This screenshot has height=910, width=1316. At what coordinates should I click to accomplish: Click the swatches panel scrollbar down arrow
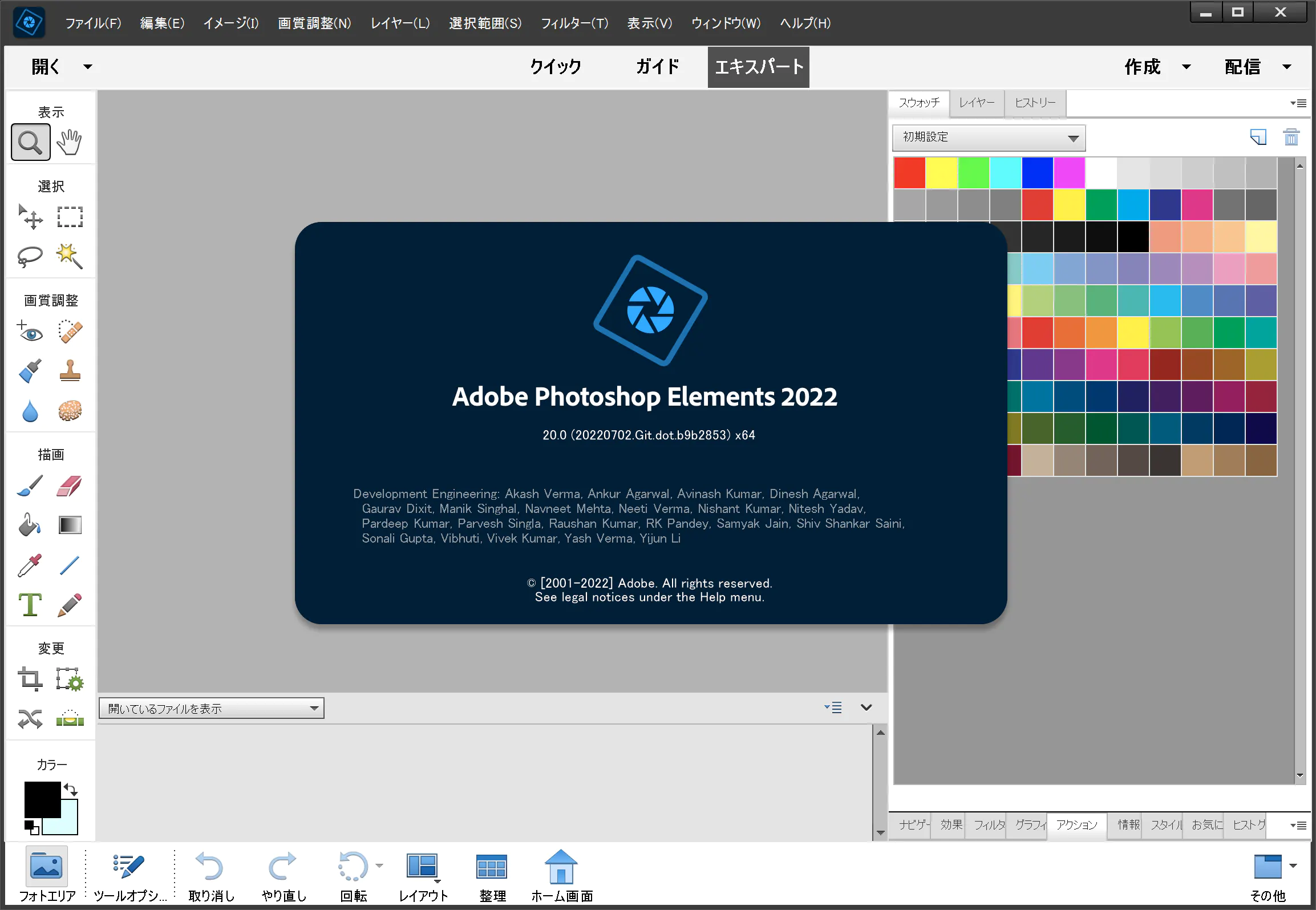1300,776
